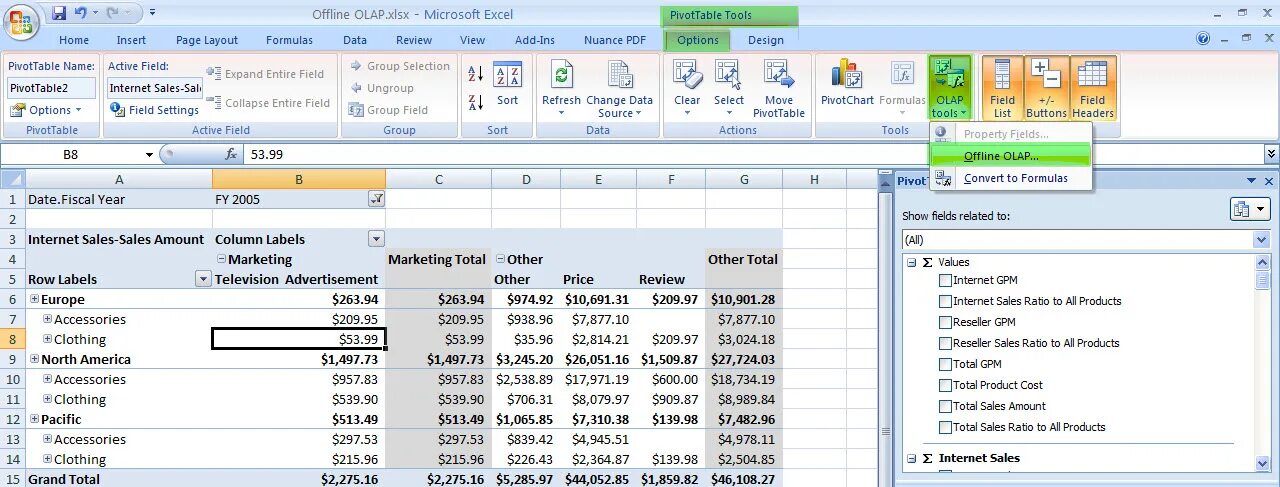
Task: Change Data Source for PivotTable
Action: [619, 88]
